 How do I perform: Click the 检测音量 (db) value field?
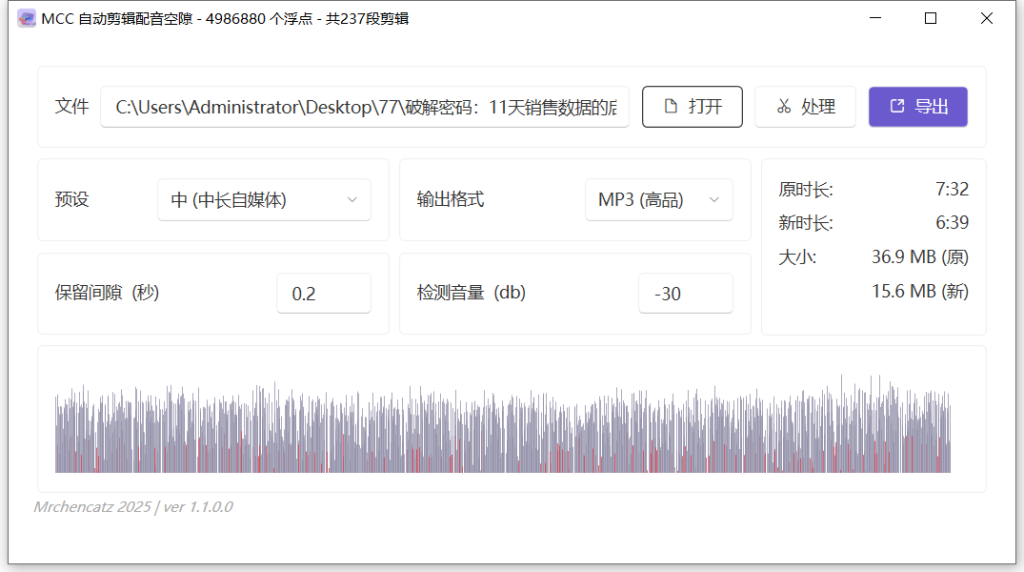pyautogui.click(x=685, y=294)
